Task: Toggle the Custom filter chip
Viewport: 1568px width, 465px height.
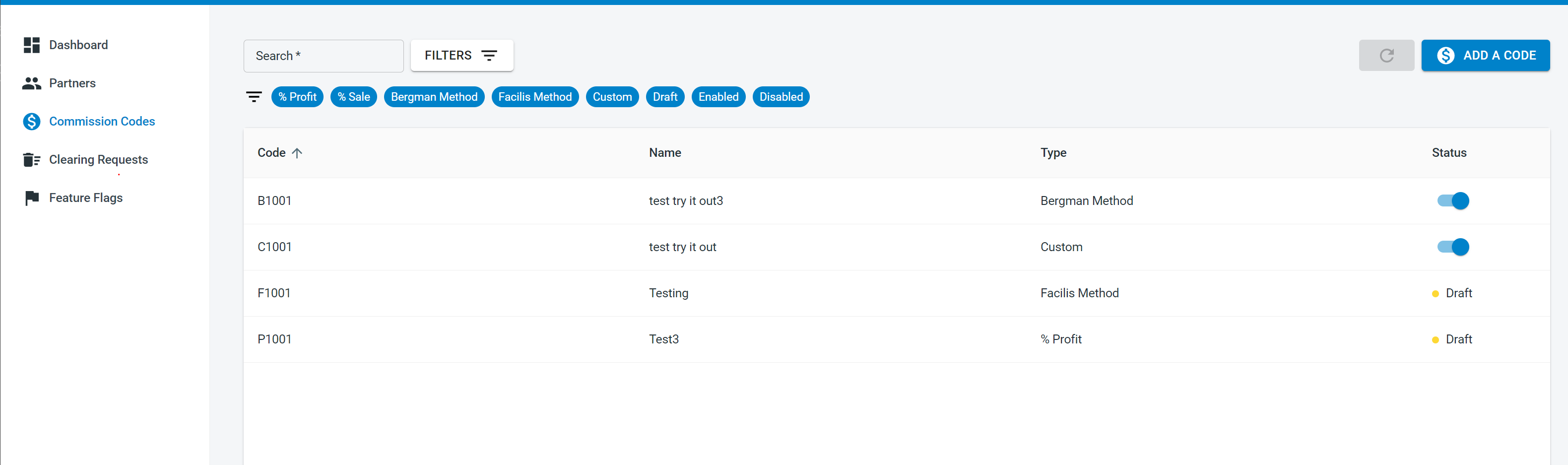Action: pos(612,97)
